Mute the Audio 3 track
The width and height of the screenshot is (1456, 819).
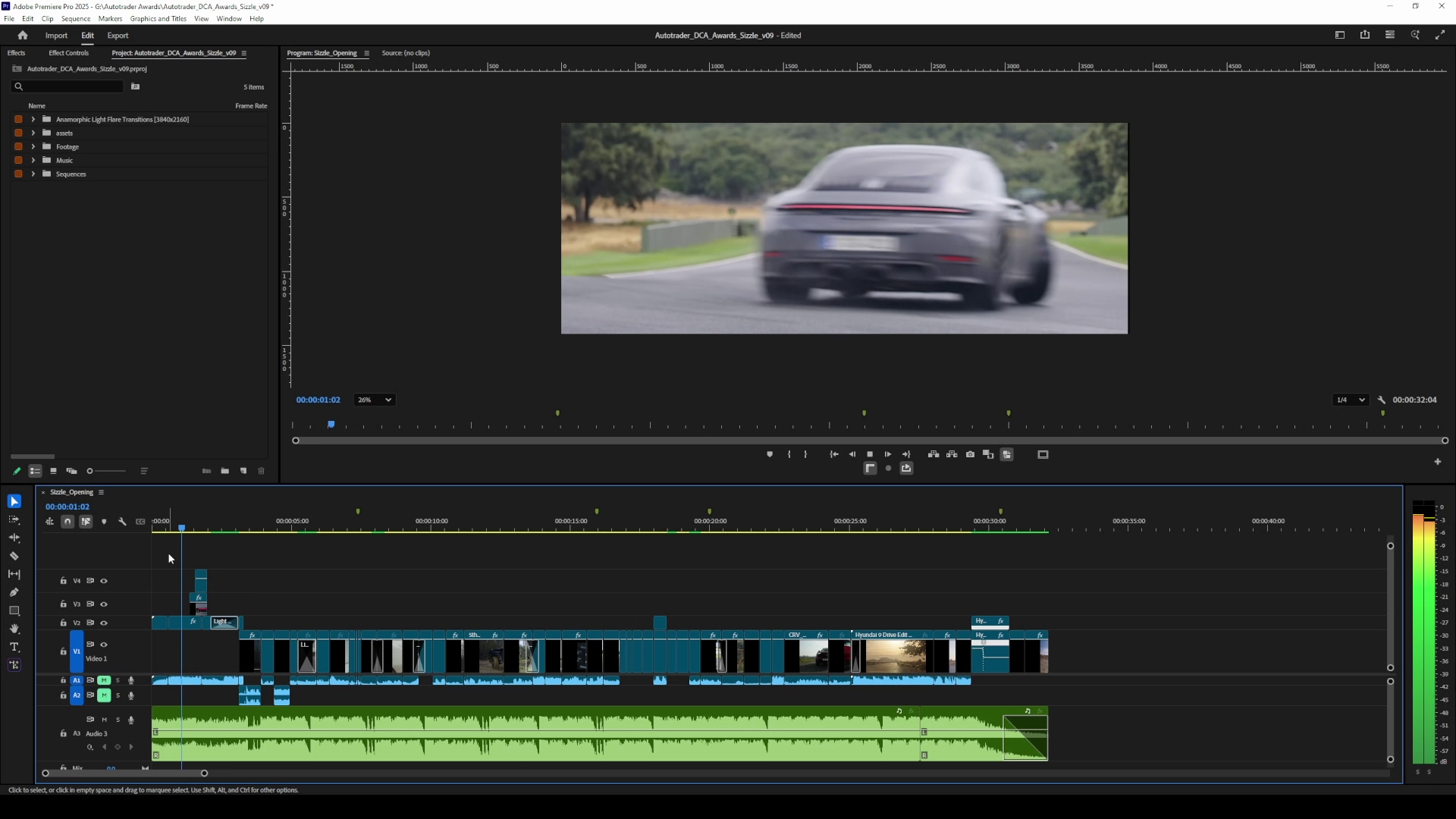(104, 720)
